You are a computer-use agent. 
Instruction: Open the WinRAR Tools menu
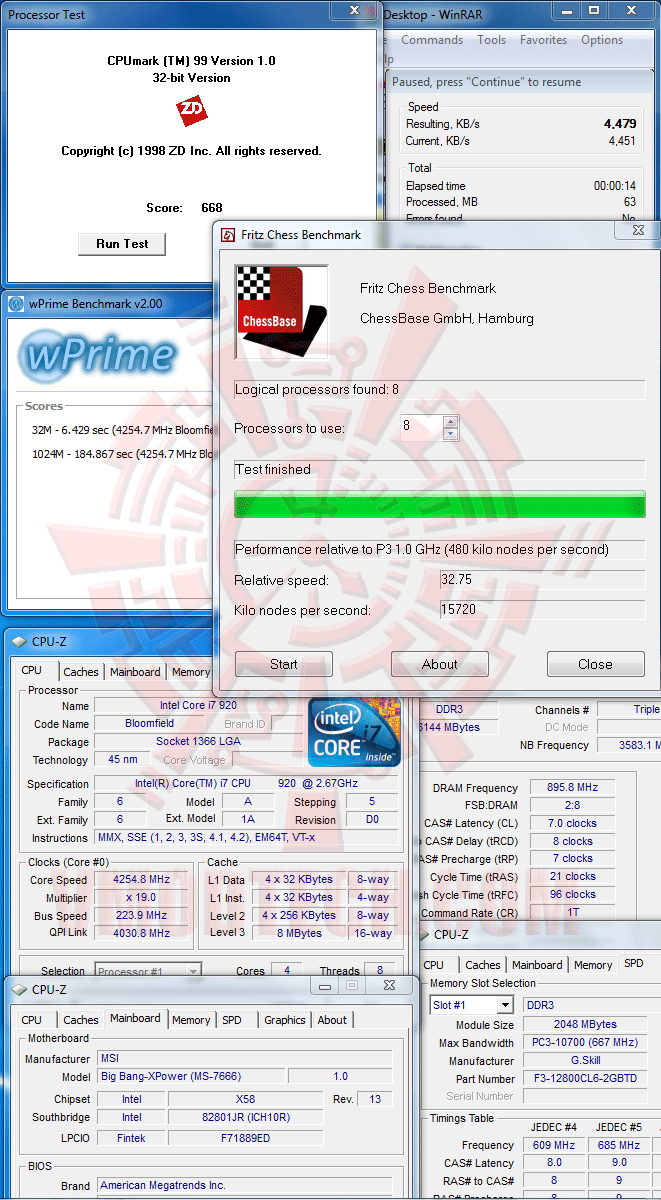(491, 40)
